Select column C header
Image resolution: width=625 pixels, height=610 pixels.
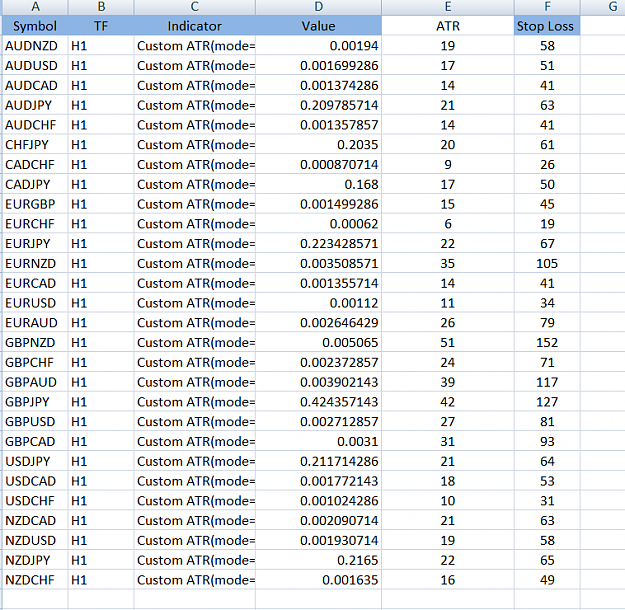(x=195, y=7)
